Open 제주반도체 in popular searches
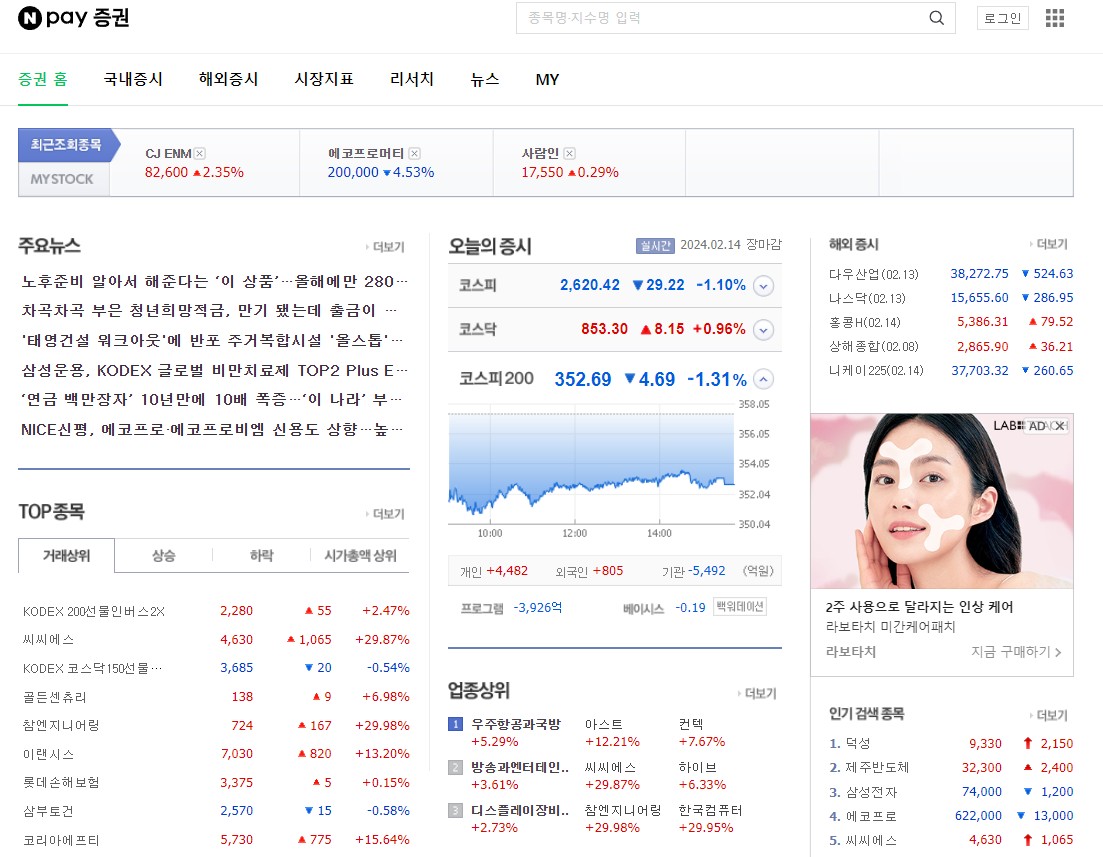Screen dimensions: 1103x857 tap(877, 768)
